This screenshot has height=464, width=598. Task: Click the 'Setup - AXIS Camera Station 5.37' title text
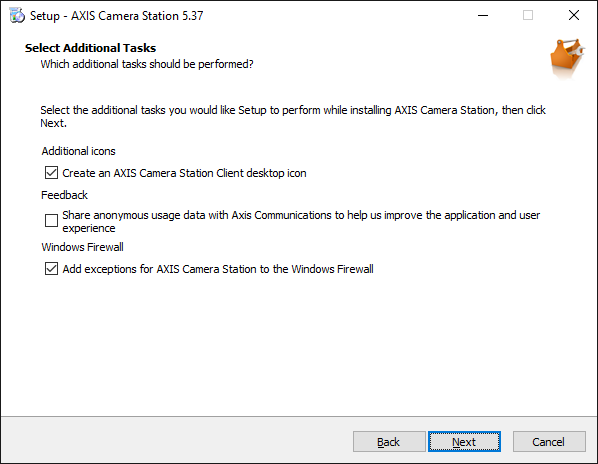(117, 16)
